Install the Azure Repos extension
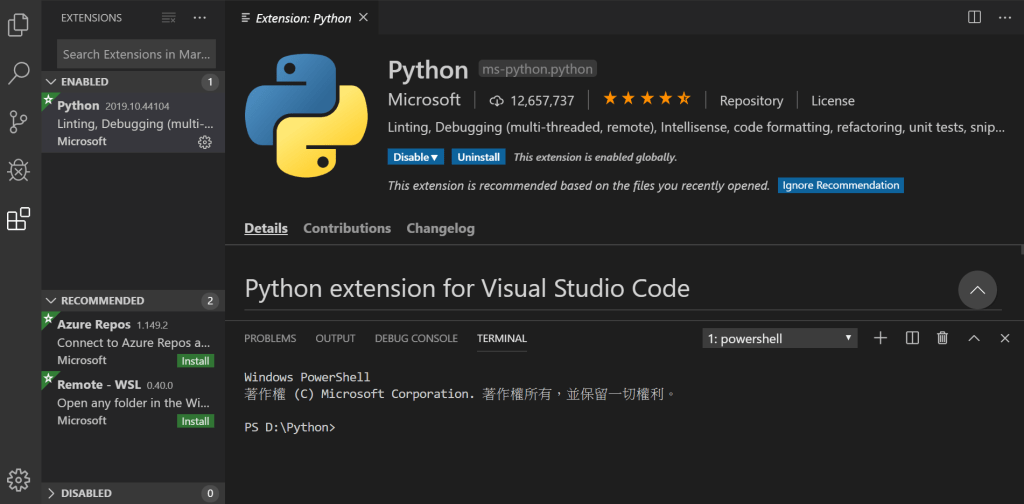Screen dimensions: 1024x504 tap(195, 361)
